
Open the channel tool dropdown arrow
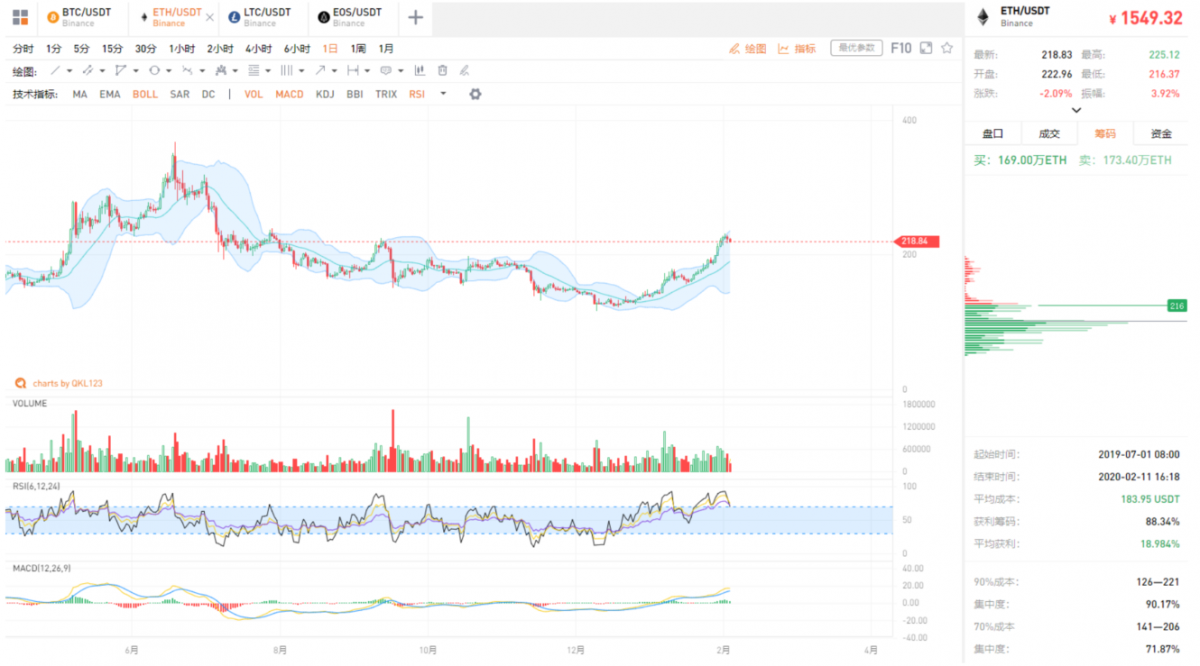click(103, 71)
